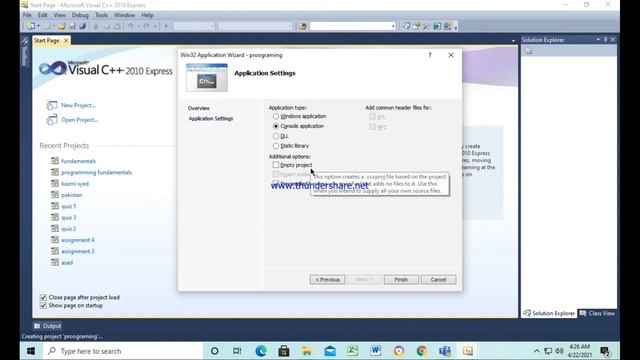Click the Open Project icon on Start Page
640x360 pixels.
52,120
